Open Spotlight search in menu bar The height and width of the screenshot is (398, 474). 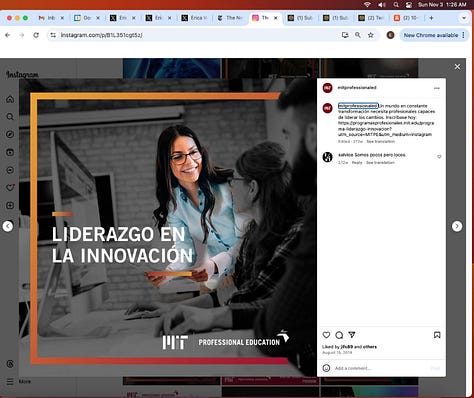coord(396,5)
